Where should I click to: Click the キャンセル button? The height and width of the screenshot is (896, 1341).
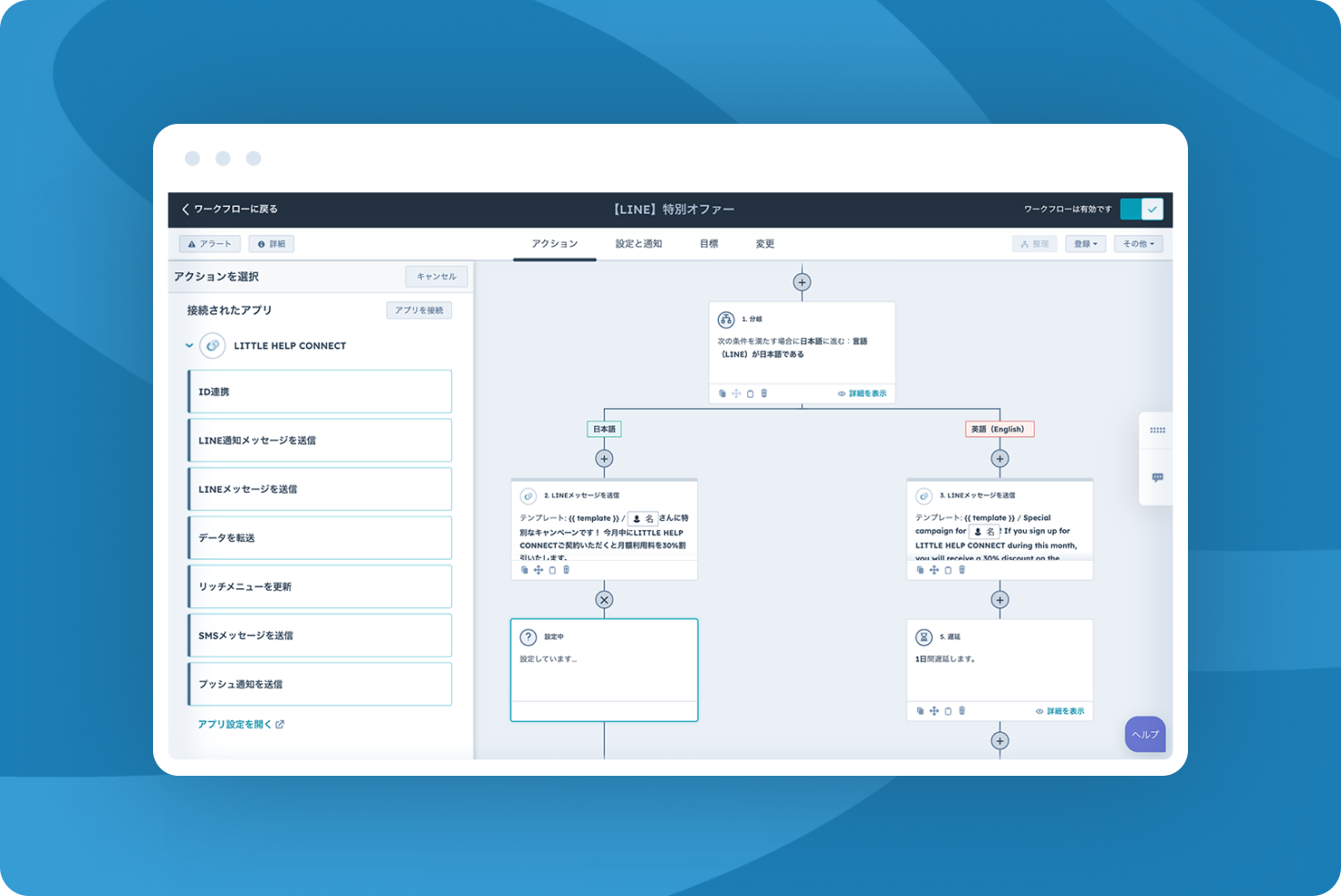[x=436, y=277]
